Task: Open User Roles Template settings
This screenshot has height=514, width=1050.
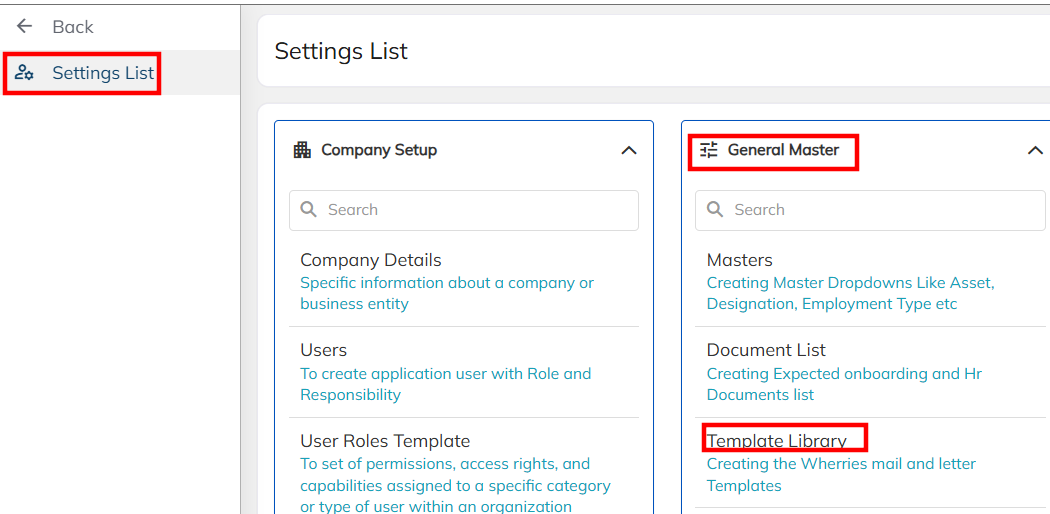Action: click(x=385, y=441)
